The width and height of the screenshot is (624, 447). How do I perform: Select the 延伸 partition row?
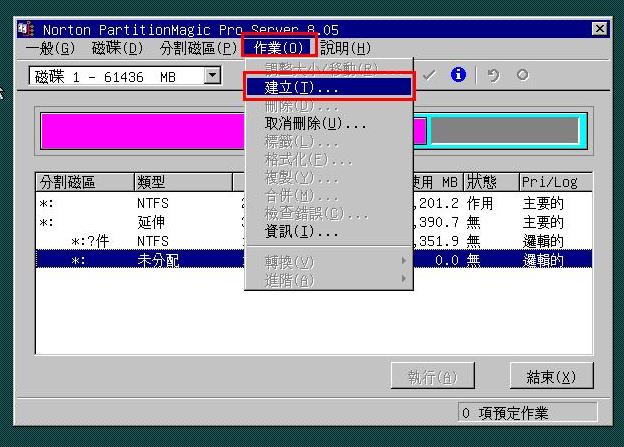tap(314, 222)
